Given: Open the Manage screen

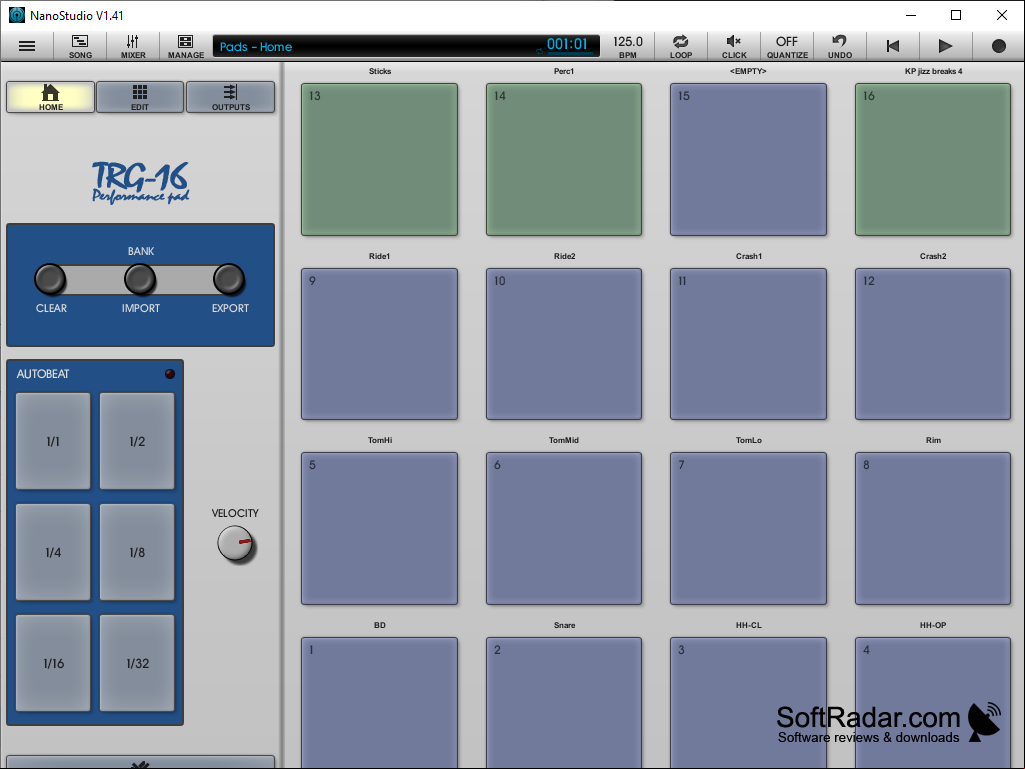Looking at the screenshot, I should (x=186, y=46).
